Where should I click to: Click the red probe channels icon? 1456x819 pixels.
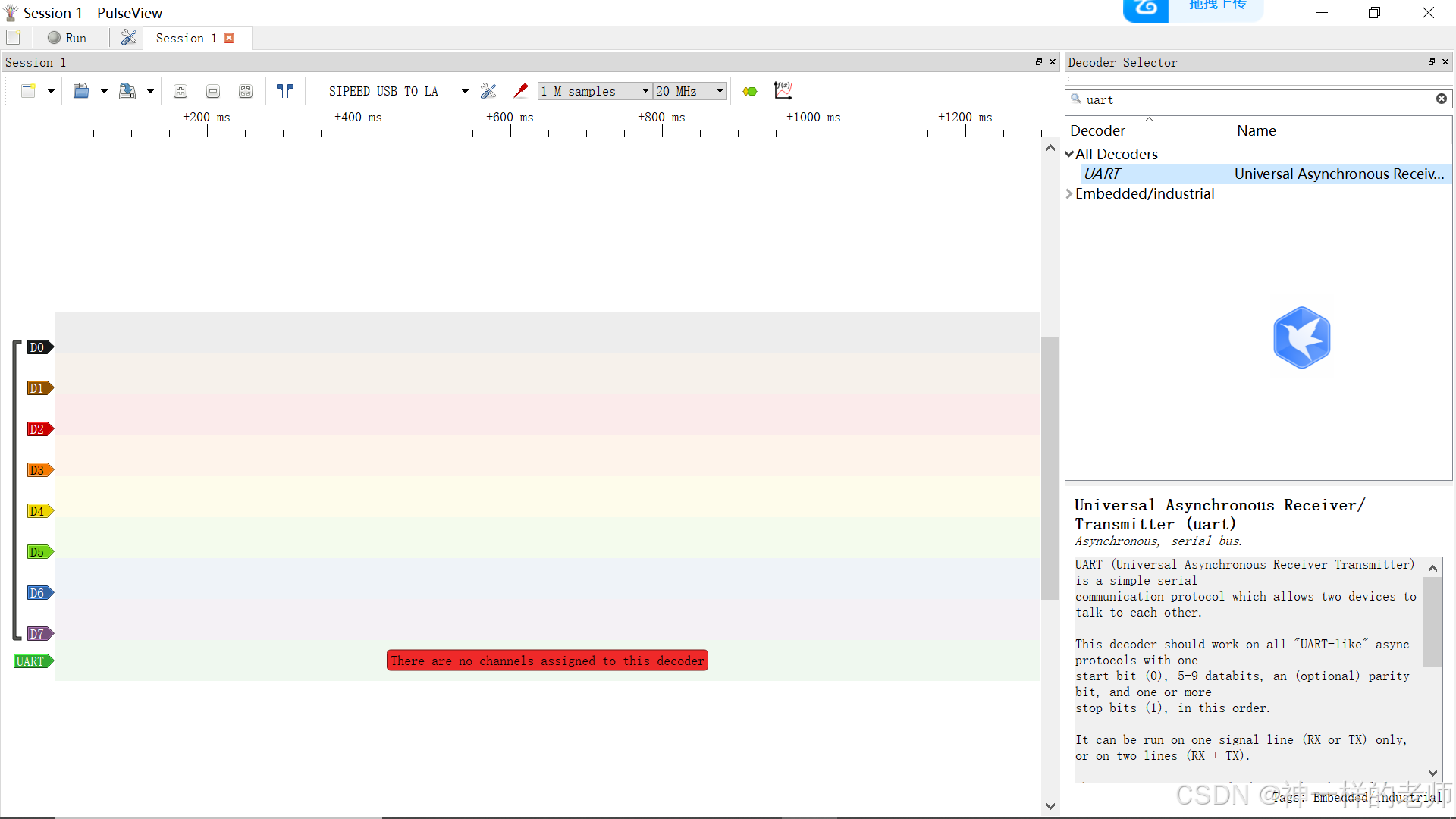tap(520, 91)
